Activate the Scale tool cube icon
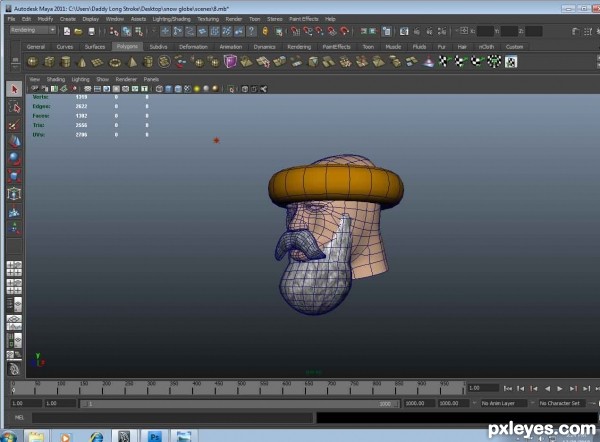 pyautogui.click(x=14, y=176)
